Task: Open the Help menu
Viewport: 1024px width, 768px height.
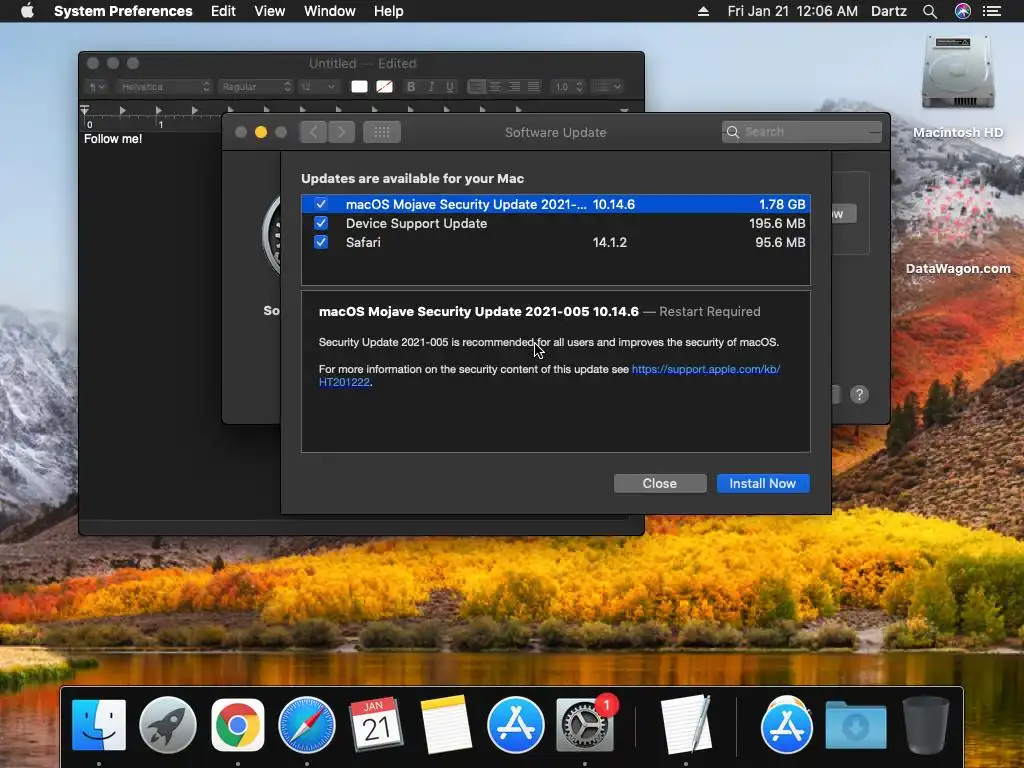Action: 389,11
